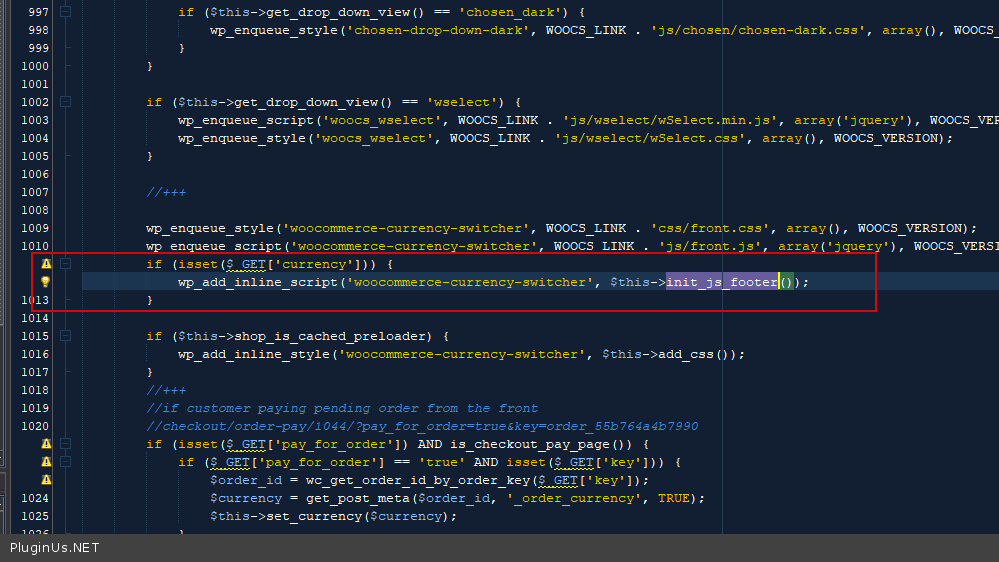Viewport: 999px width, 562px height.
Task: Click wp_add_inline_style function on line 1016
Action: 254,354
